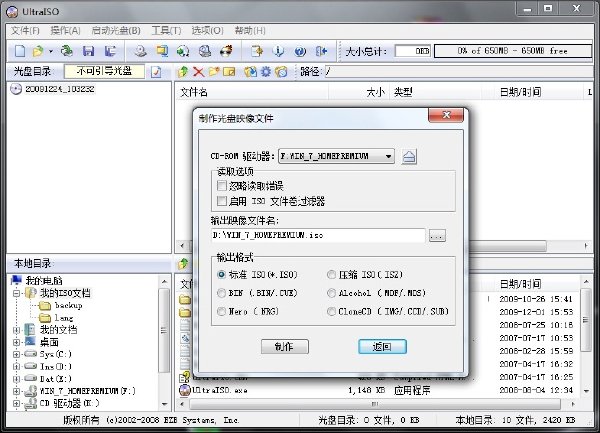Click the 制作 button in the dialog
600x433 pixels.
[x=284, y=347]
